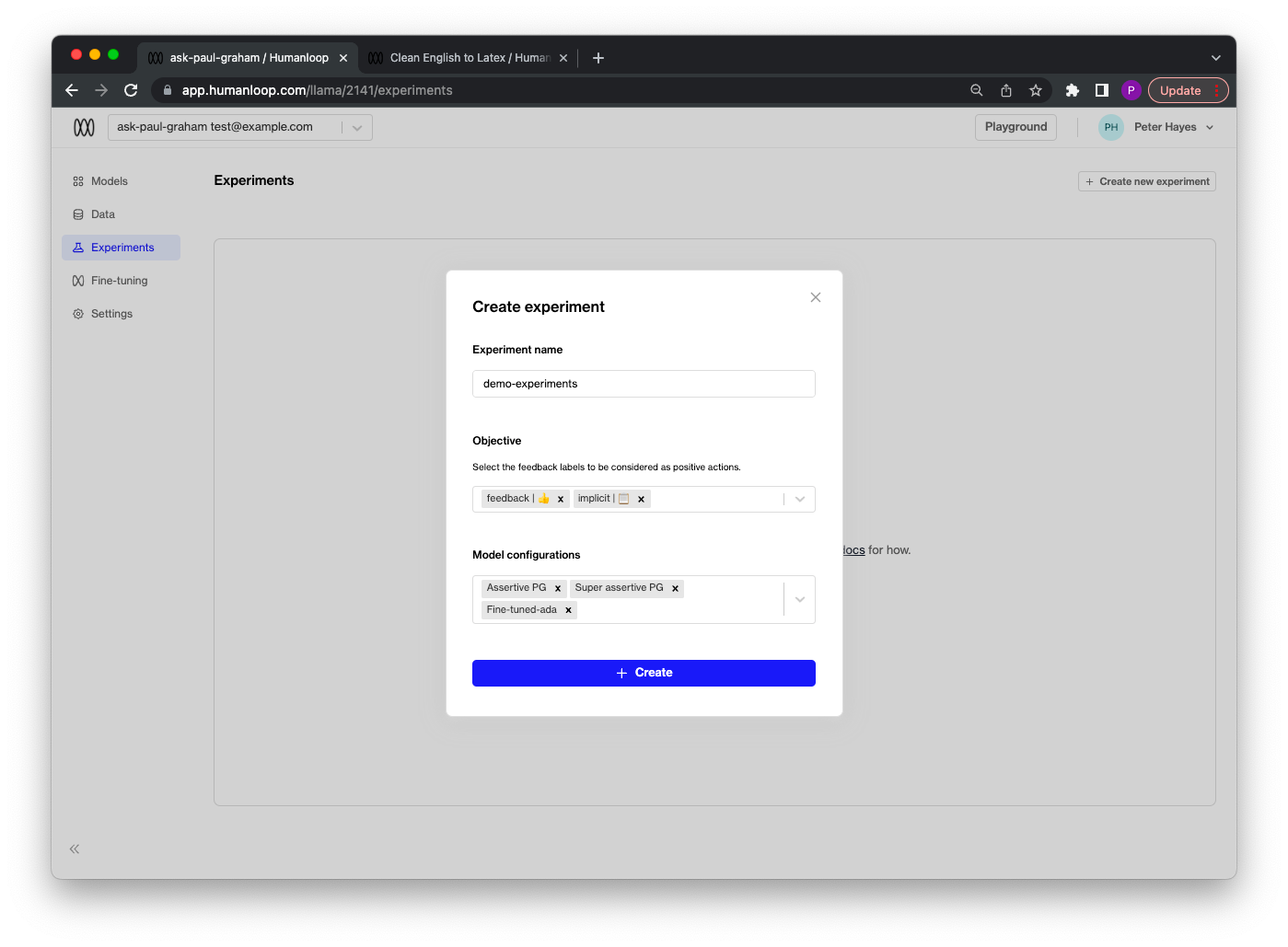Remove the feedback thumbs-up label

tap(561, 499)
